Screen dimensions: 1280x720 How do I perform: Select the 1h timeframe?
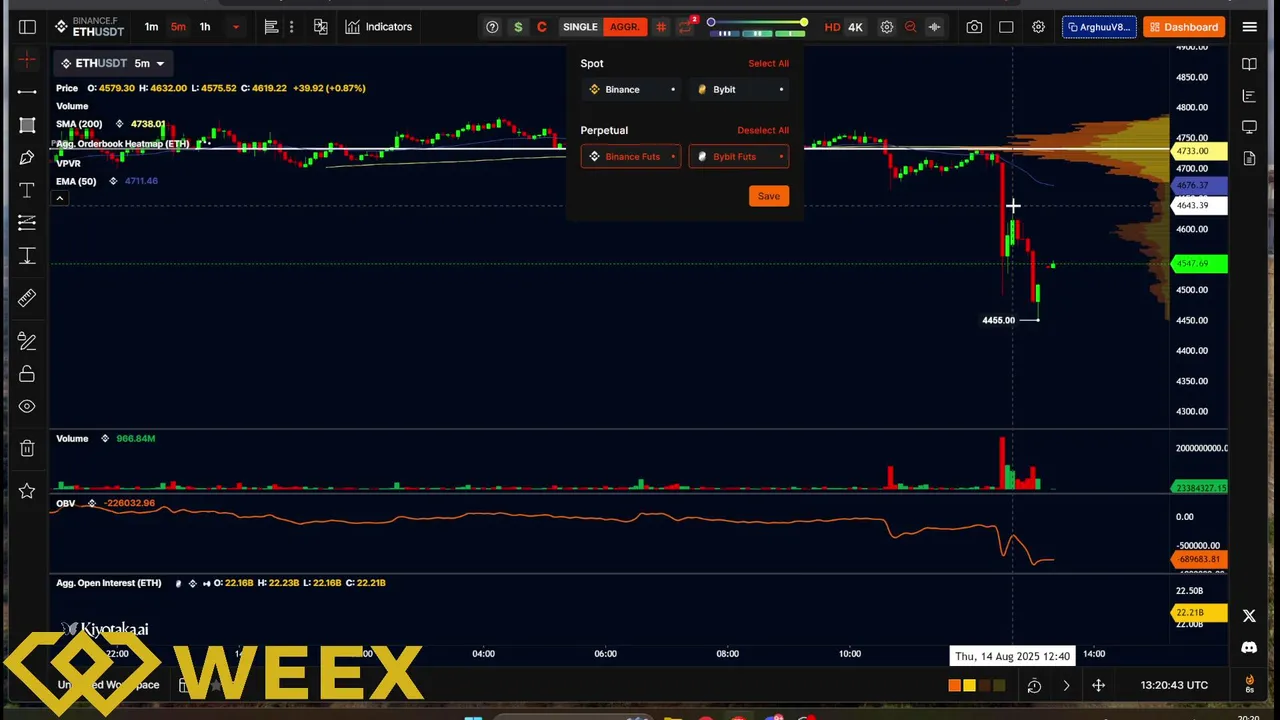pos(205,27)
